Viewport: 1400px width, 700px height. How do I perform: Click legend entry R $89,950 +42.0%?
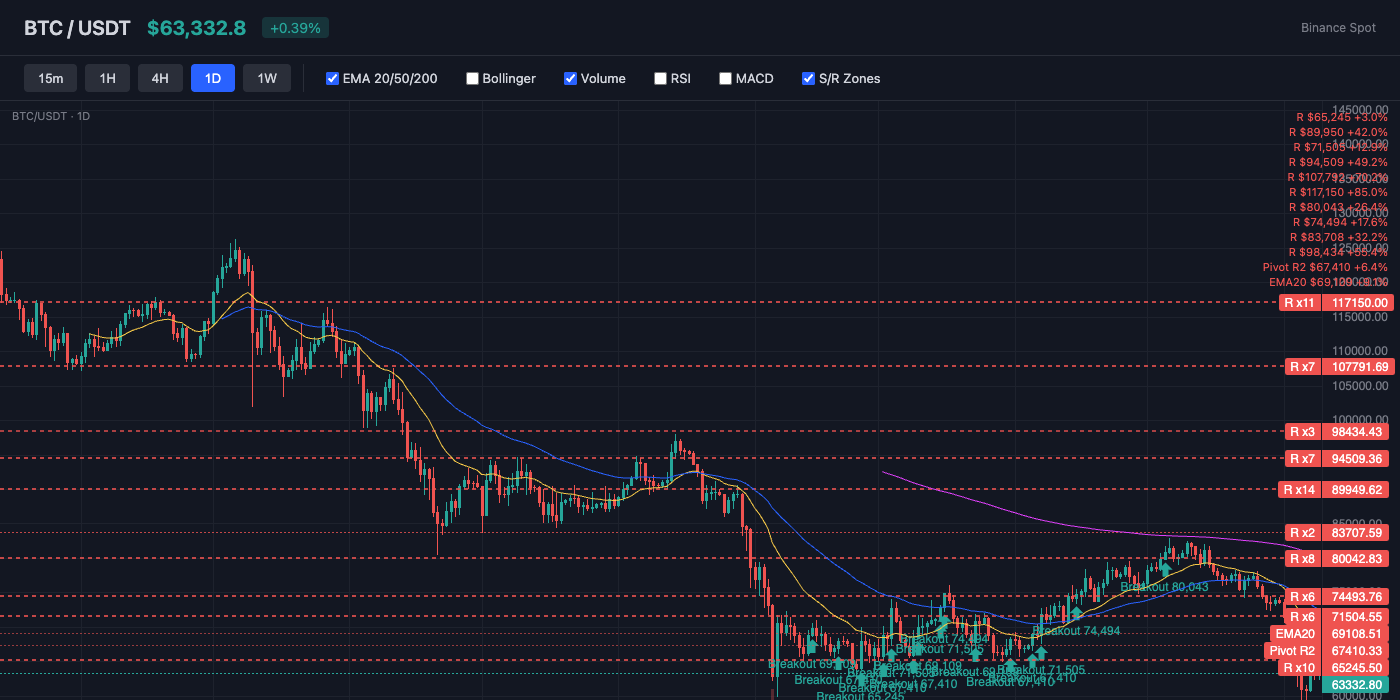pyautogui.click(x=1338, y=132)
